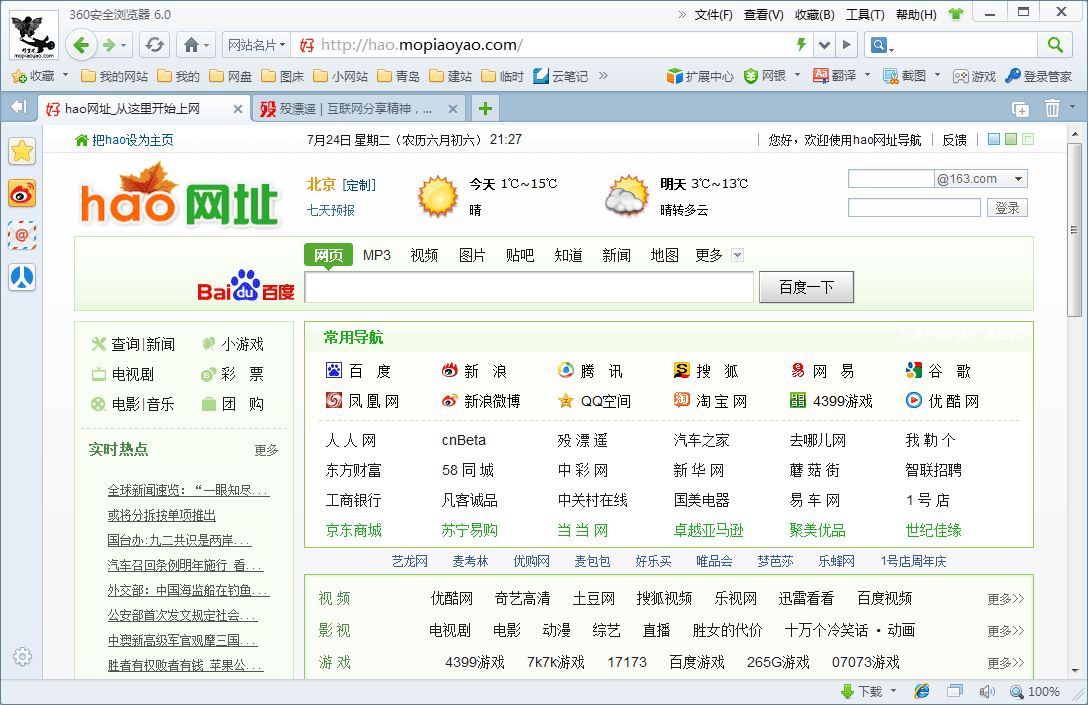Reload the page with the refresh icon
The height and width of the screenshot is (705, 1088).
154,44
